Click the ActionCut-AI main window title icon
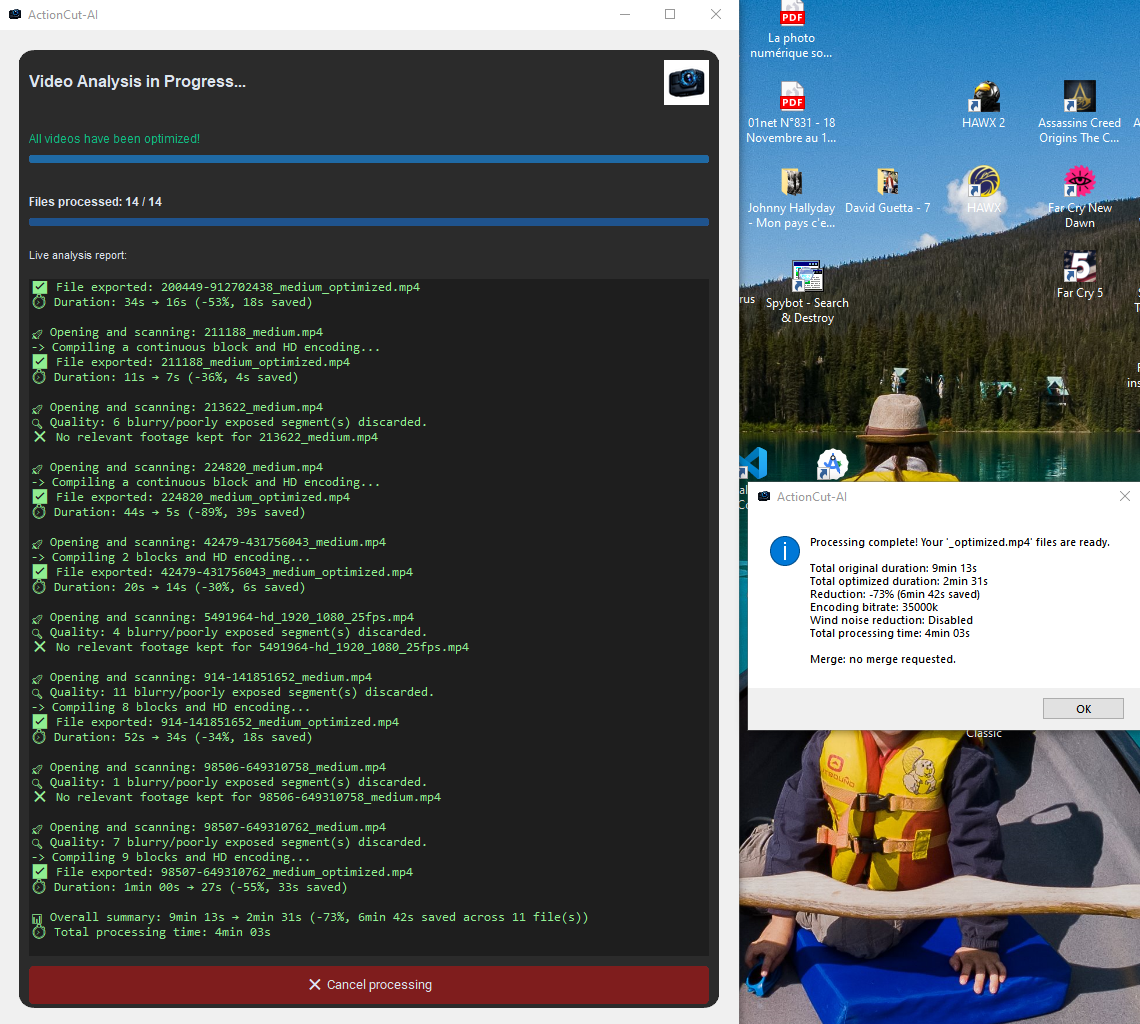Image resolution: width=1140 pixels, height=1024 pixels. (15, 15)
